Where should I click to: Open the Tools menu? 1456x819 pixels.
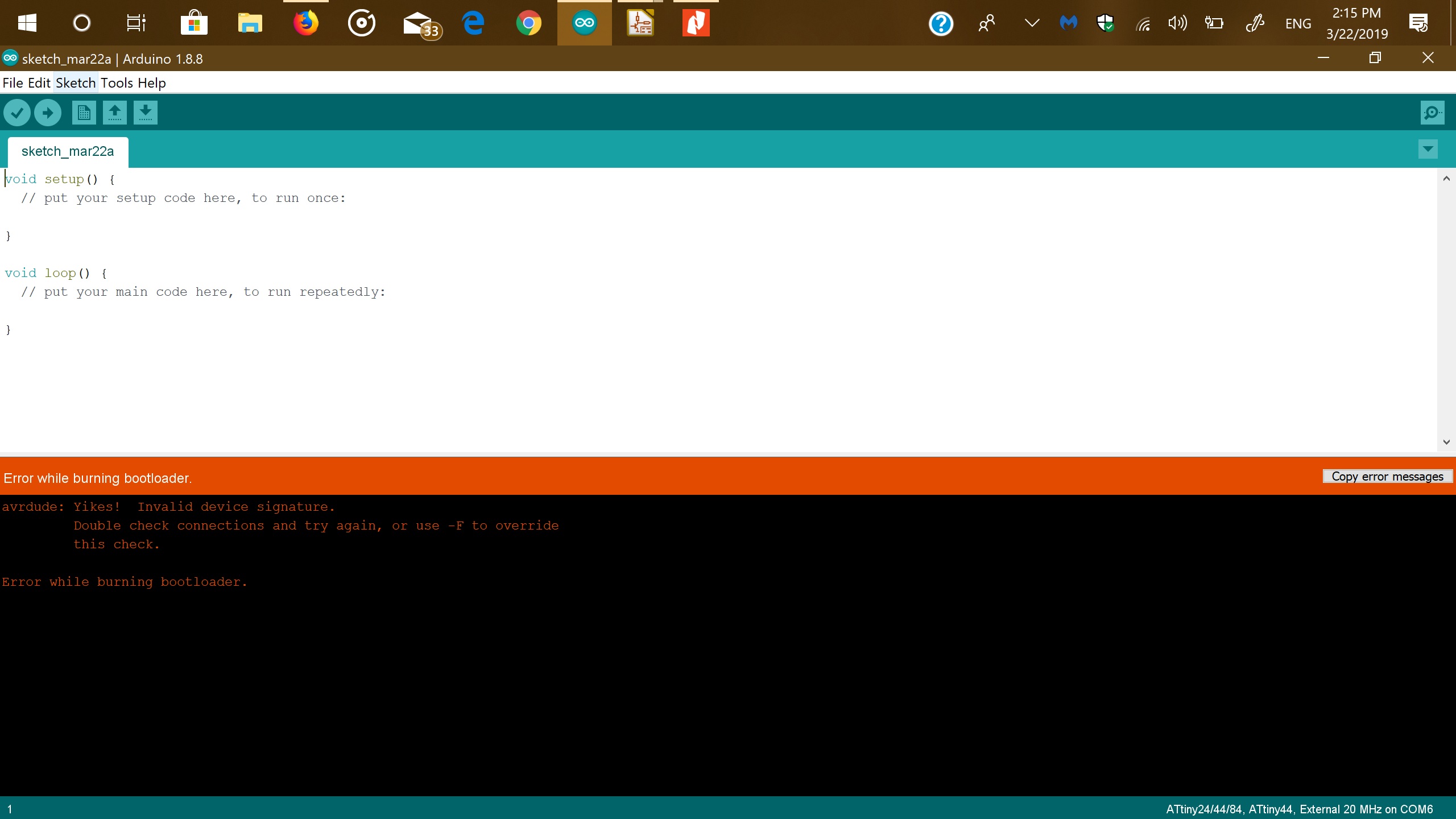point(117,83)
